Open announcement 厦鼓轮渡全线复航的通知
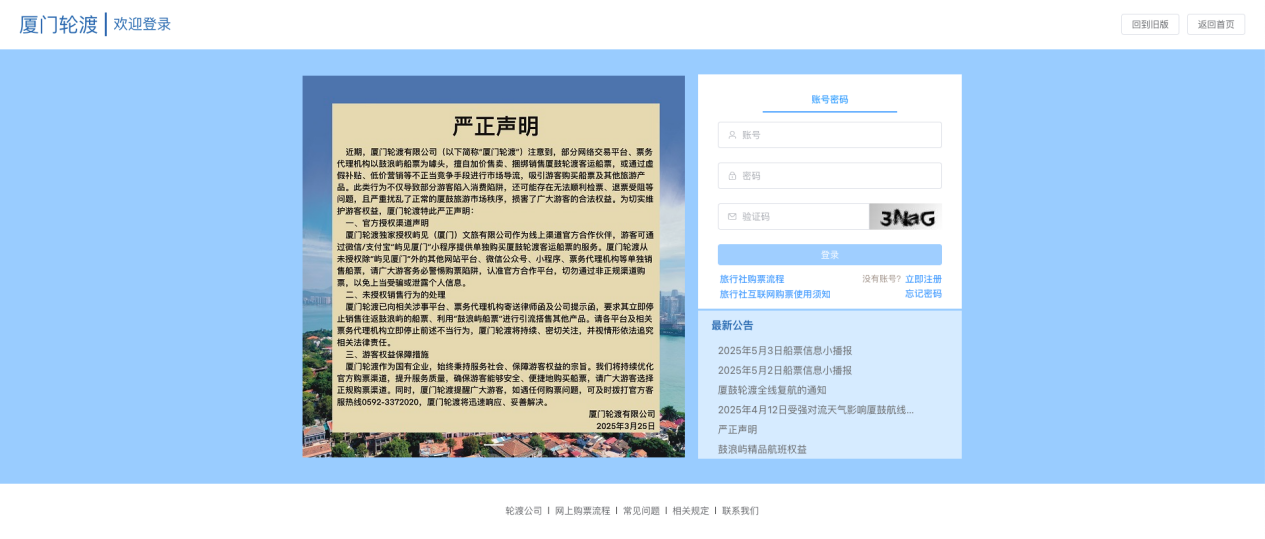 pos(772,390)
